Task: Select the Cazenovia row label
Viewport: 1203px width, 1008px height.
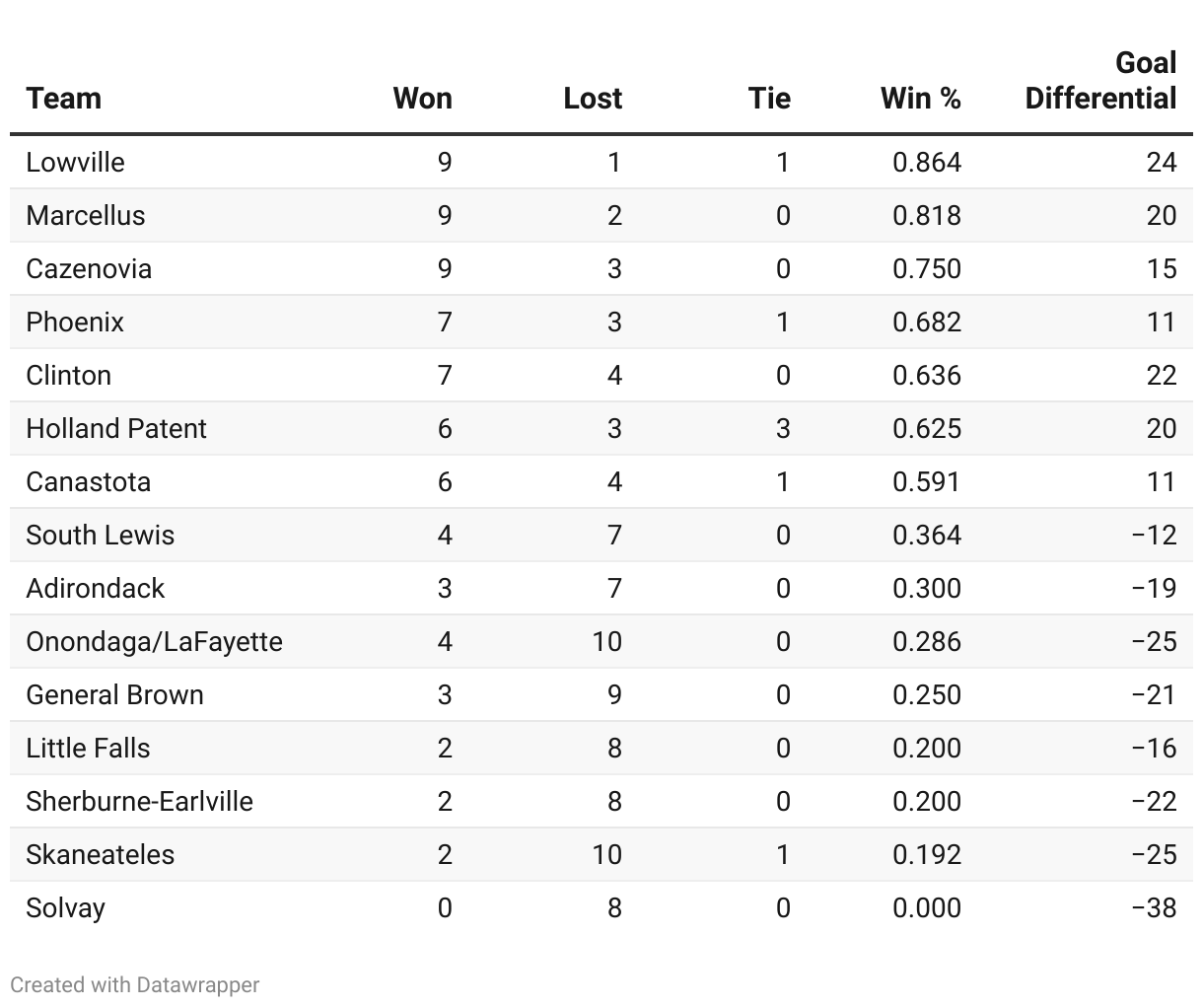Action: coord(89,268)
